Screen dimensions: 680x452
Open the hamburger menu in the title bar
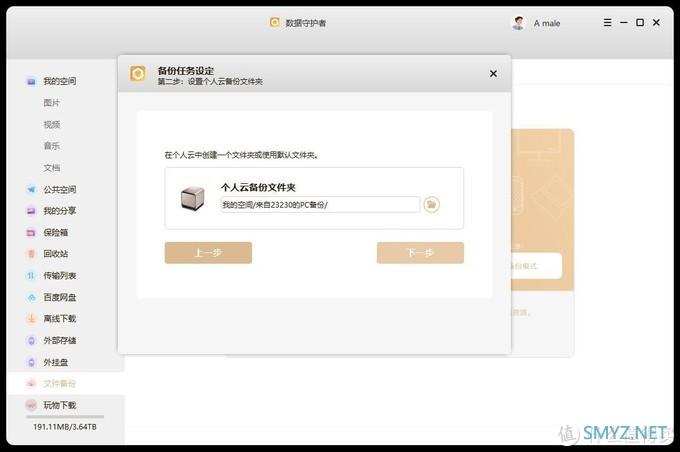point(608,23)
